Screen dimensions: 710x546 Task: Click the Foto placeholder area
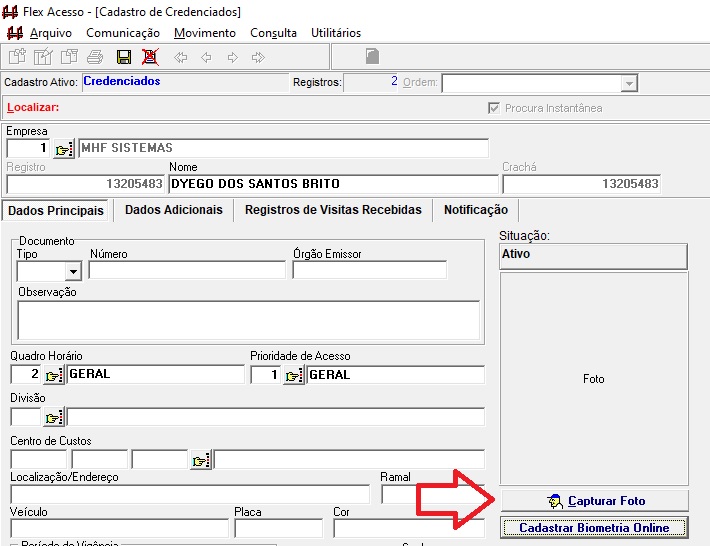pyautogui.click(x=594, y=378)
